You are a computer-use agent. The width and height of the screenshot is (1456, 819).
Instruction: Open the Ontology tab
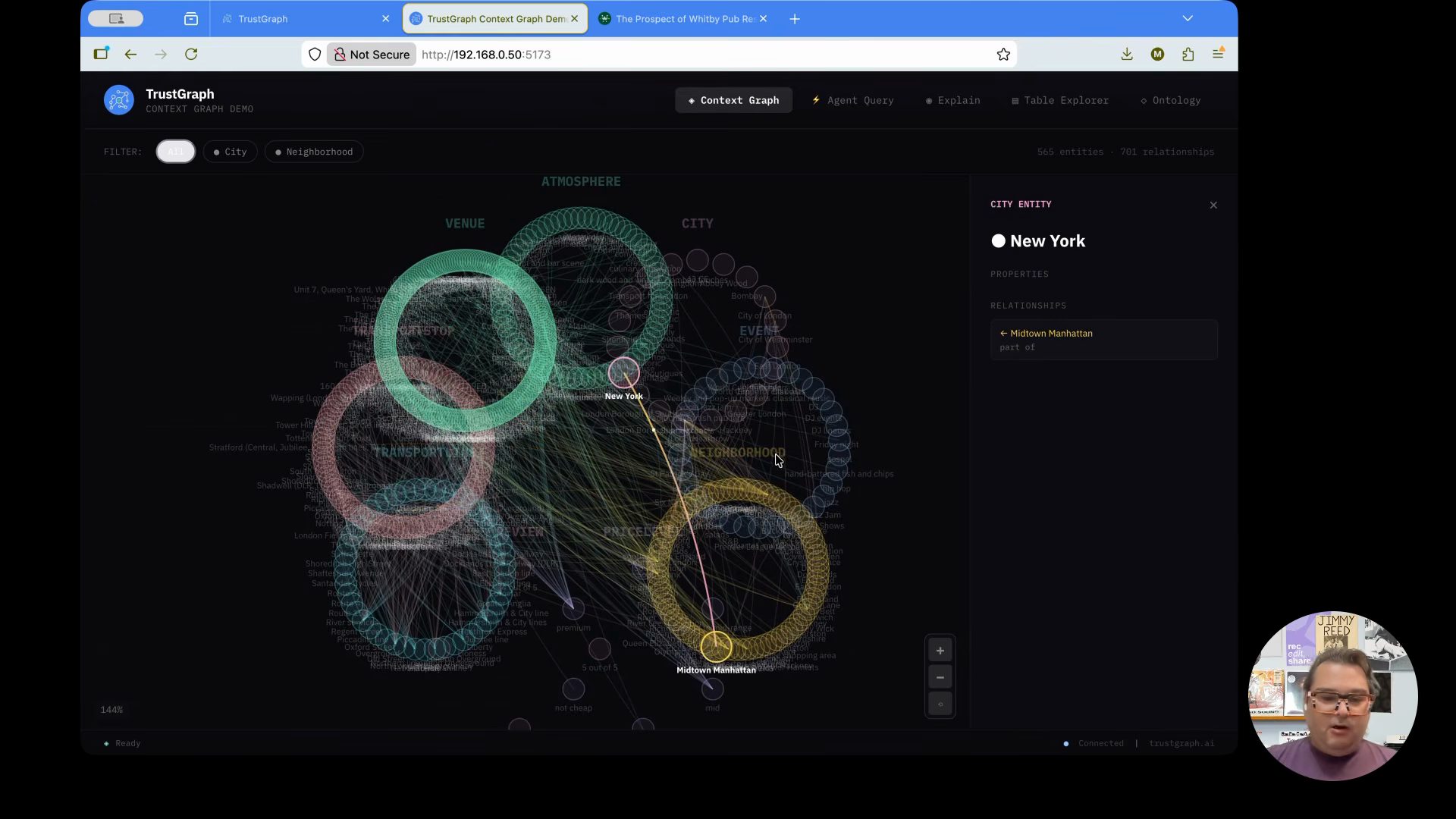click(1170, 100)
